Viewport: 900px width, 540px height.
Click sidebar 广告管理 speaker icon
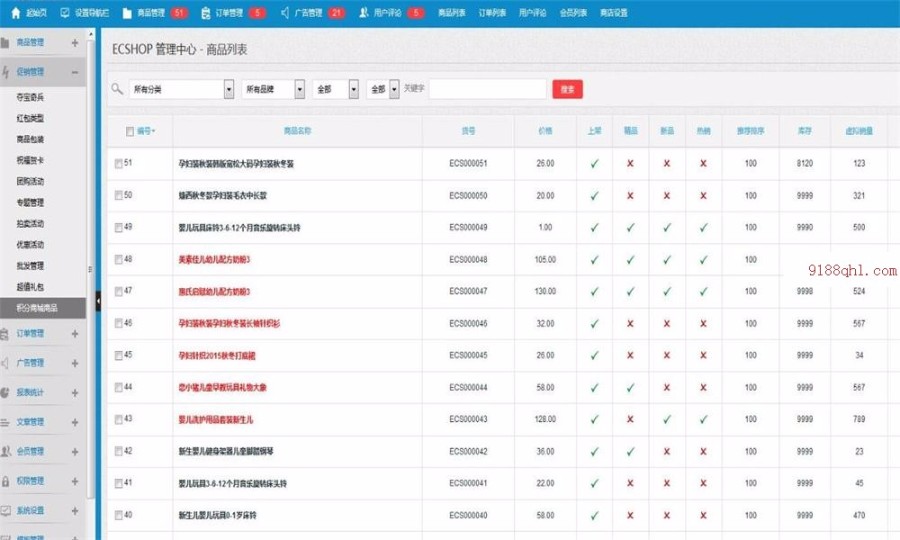tap(5, 363)
